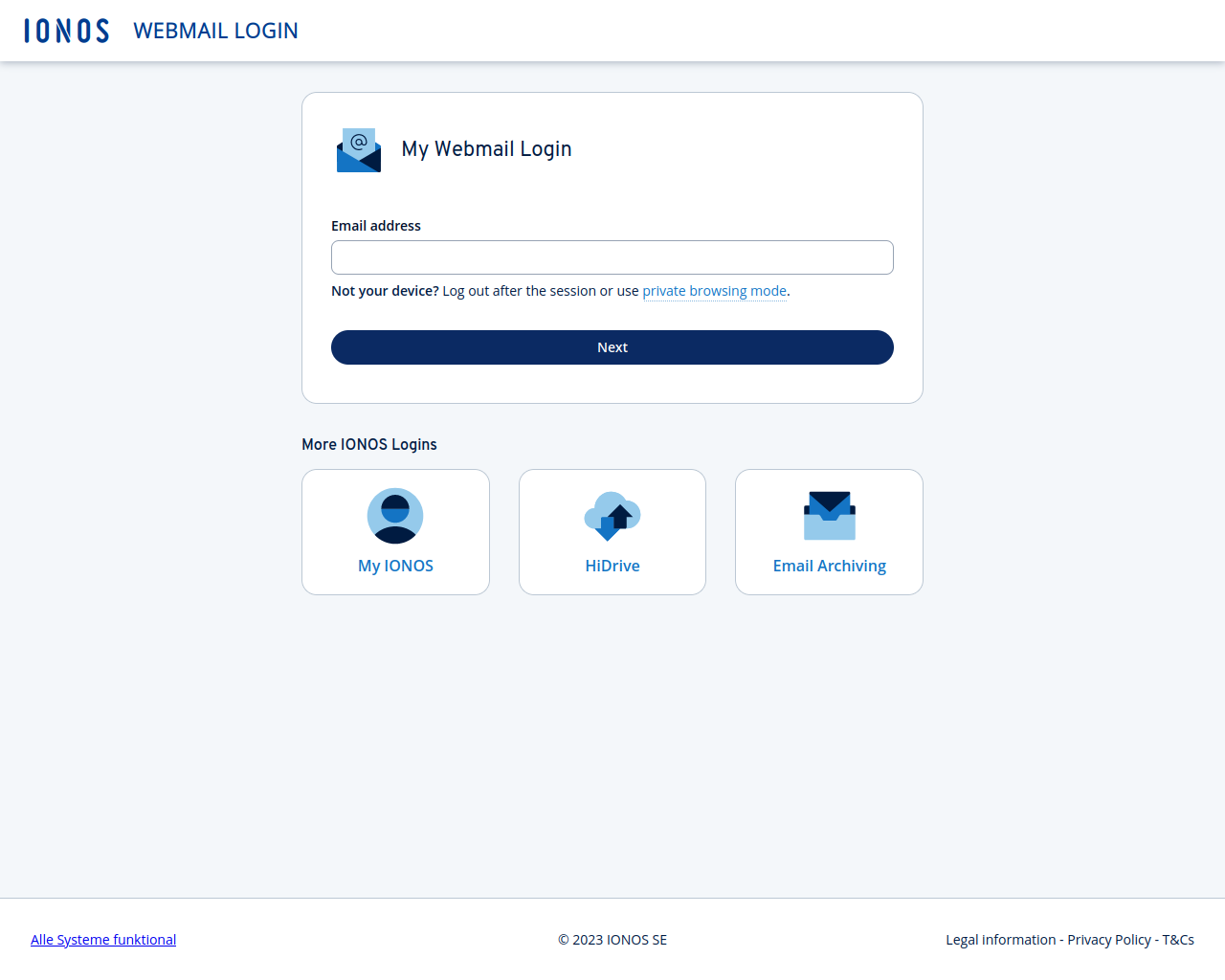Click the webmail envelope icon
Screen dimensions: 1225x980
[359, 150]
